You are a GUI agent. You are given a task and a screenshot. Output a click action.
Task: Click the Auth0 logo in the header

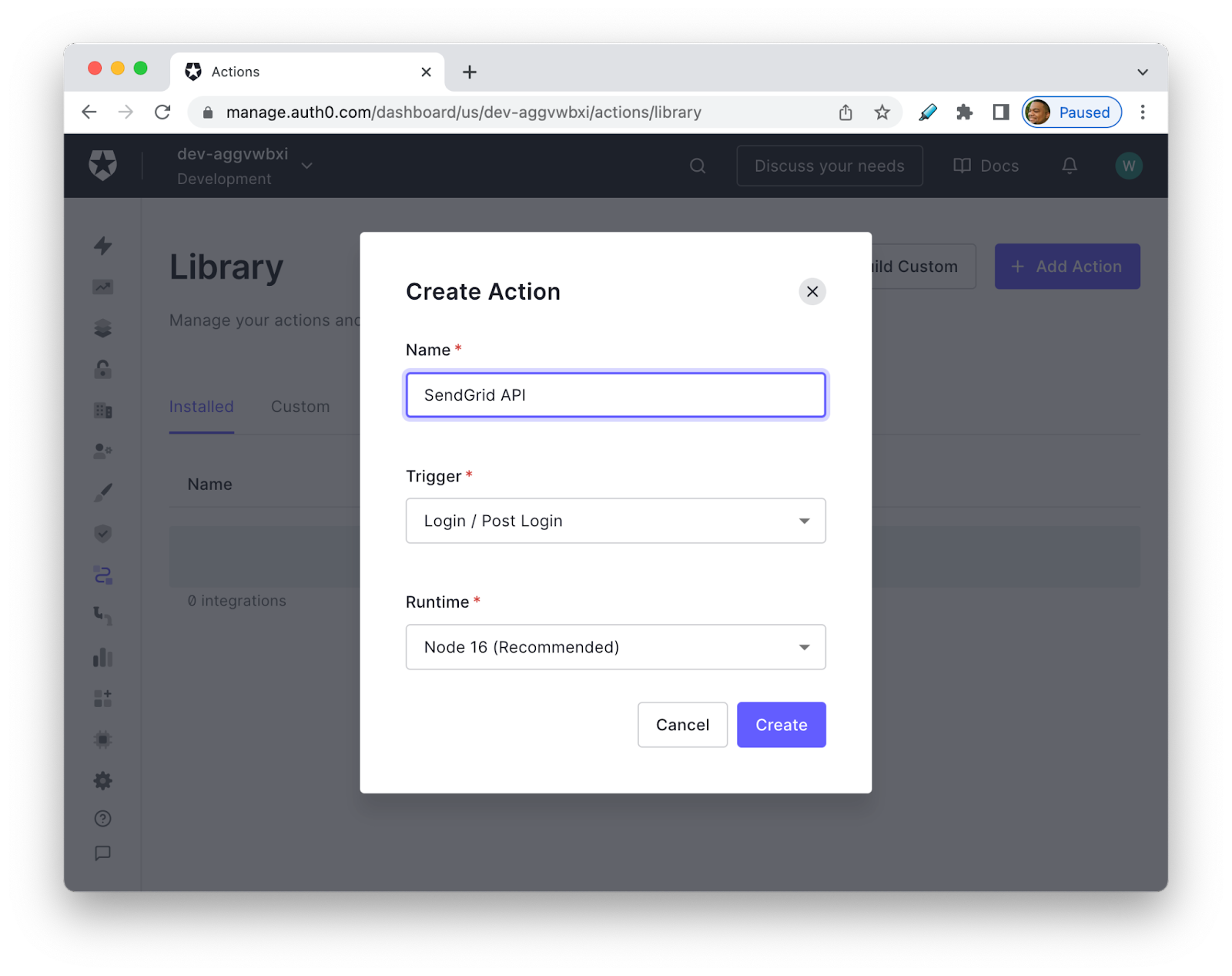[102, 165]
